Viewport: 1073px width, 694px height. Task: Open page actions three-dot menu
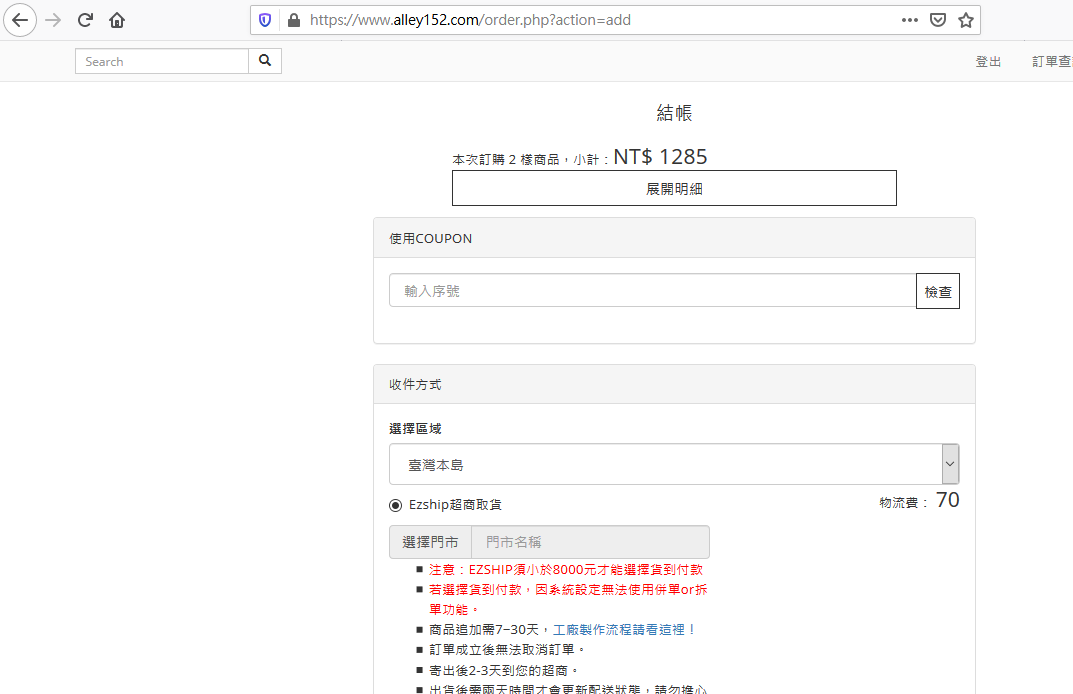pos(909,20)
